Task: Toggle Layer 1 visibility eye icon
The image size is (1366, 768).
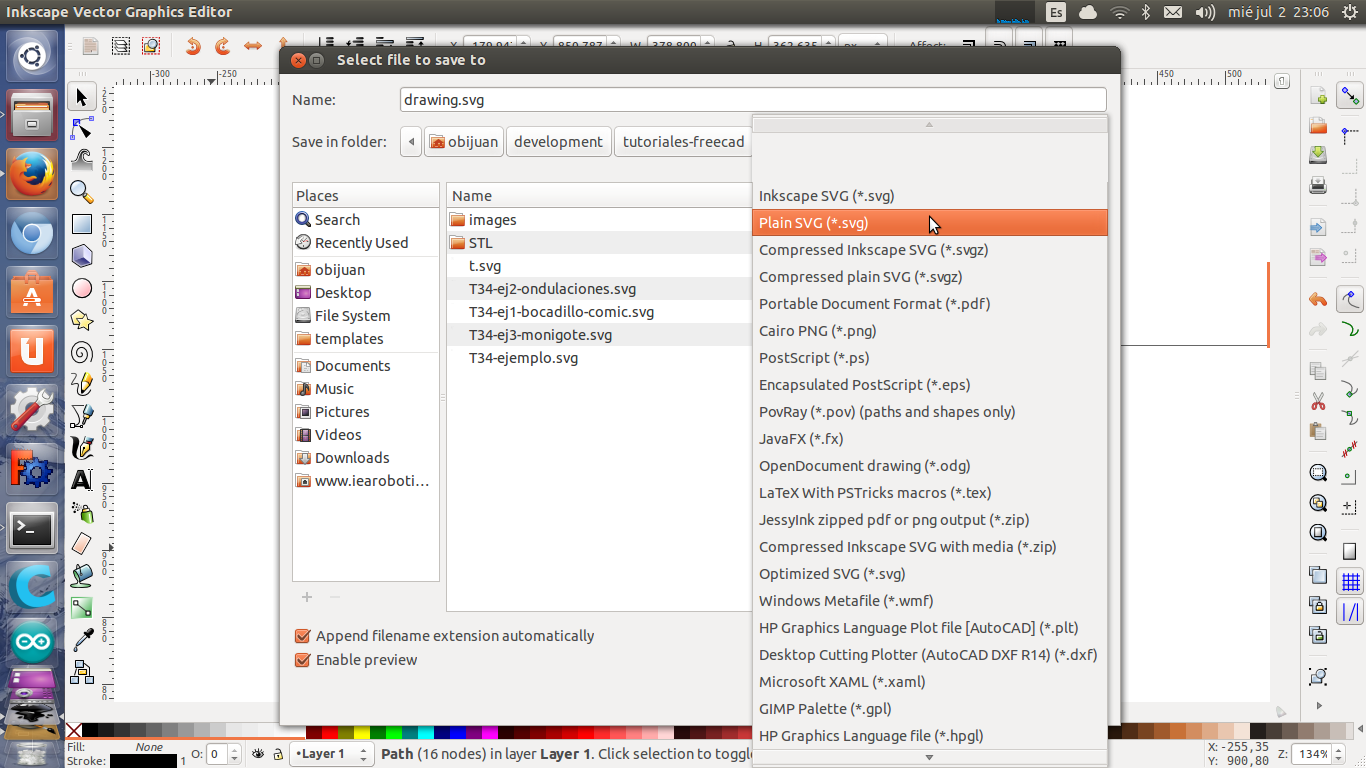Action: point(259,754)
